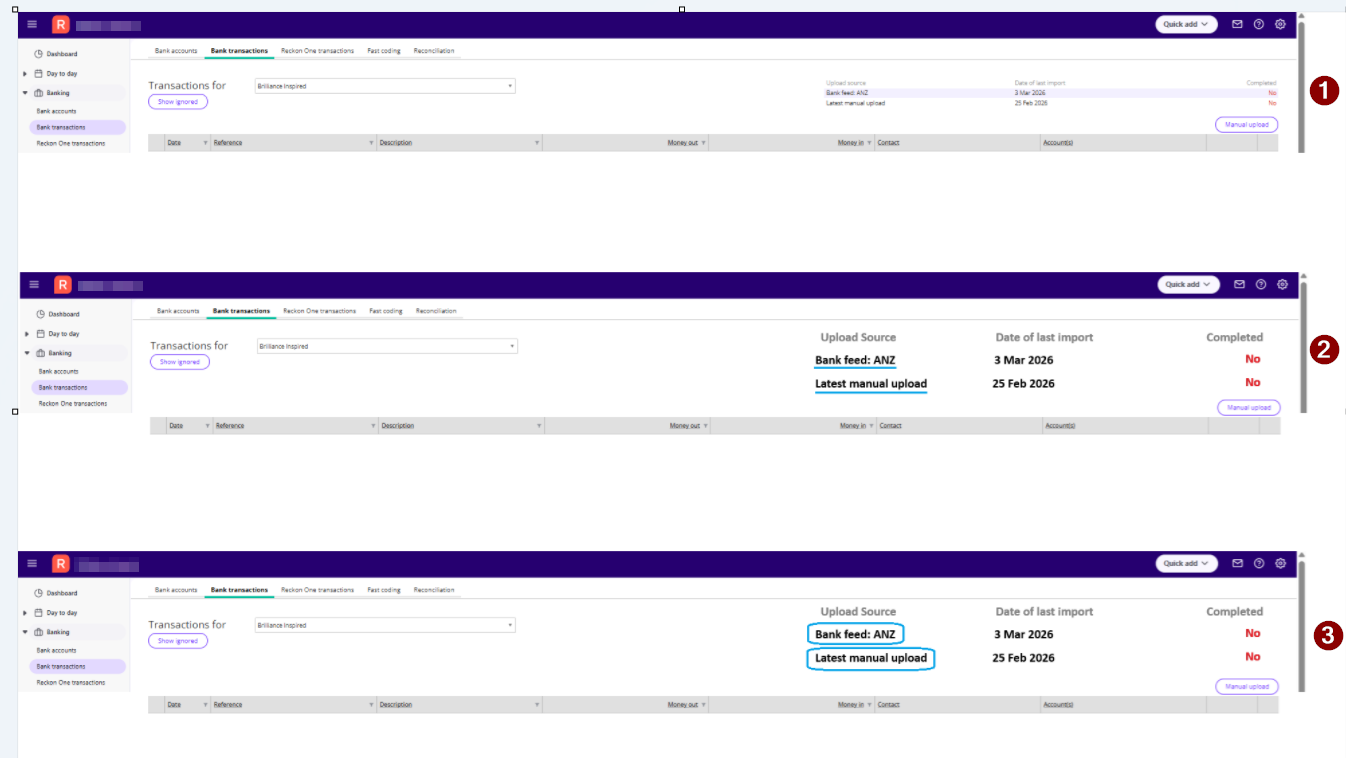Collapse the Banking section in the middle screenshot
The width and height of the screenshot is (1346, 758).
(28, 353)
